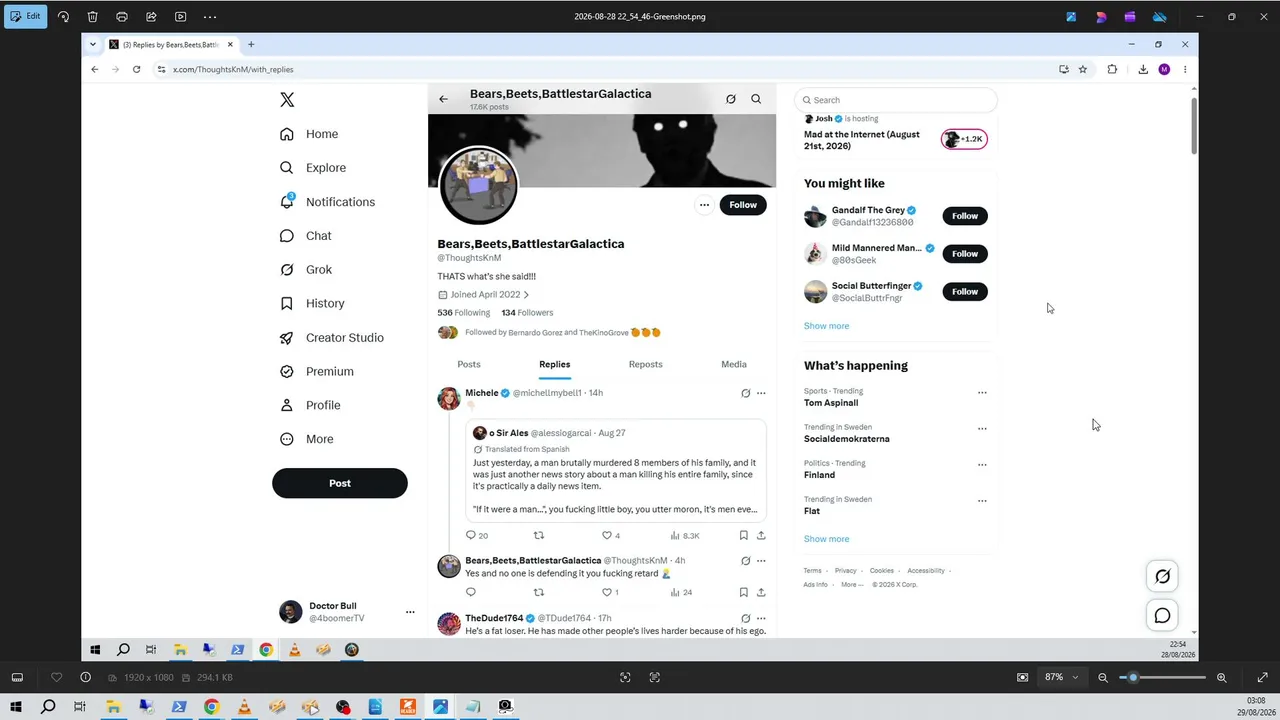Click the X Search input field
1280x720 pixels.
click(896, 100)
